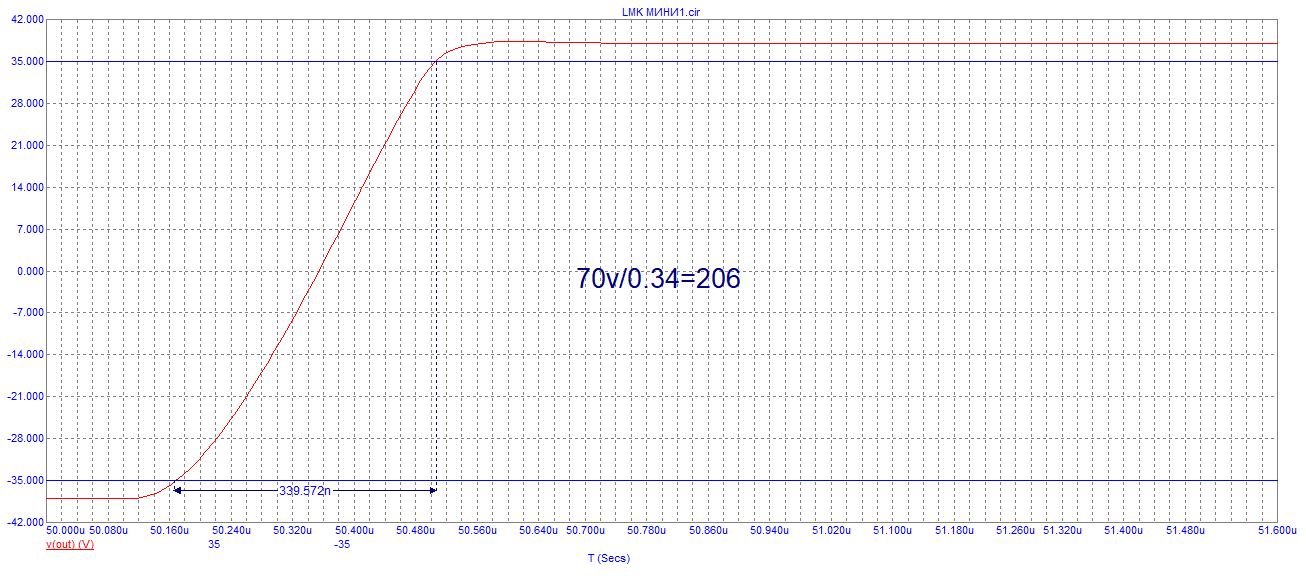The image size is (1306, 576).
Task: Click the 0.000 Y-axis scale label
Action: click(31, 271)
